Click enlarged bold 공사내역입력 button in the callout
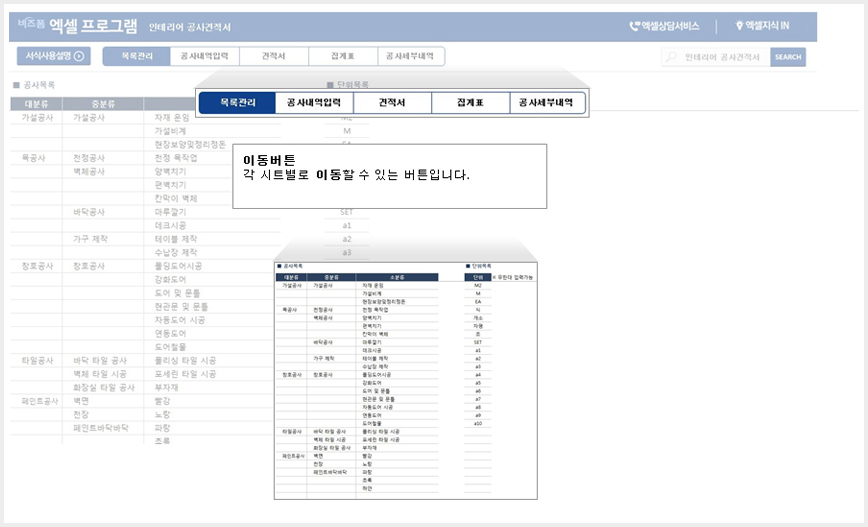This screenshot has height=527, width=868. pos(314,102)
